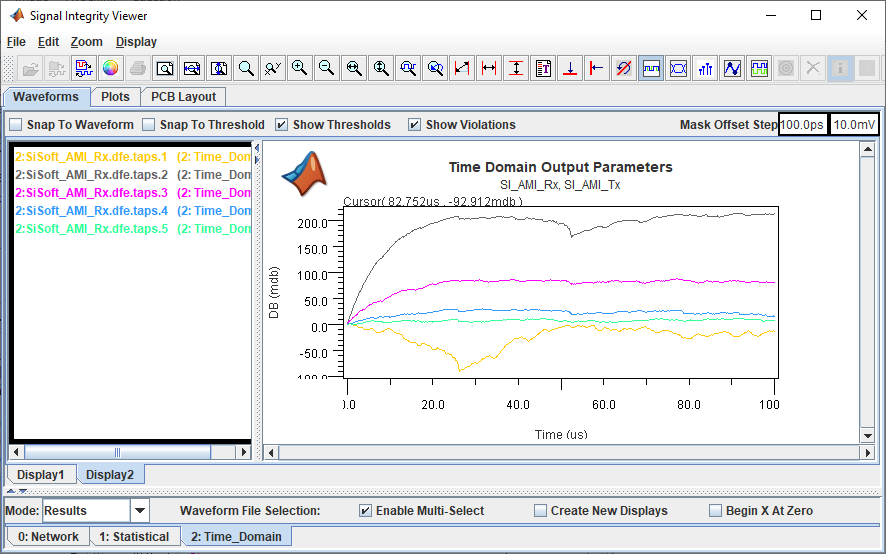Switch to the Display2 tab
Image resolution: width=886 pixels, height=554 pixels.
(110, 474)
